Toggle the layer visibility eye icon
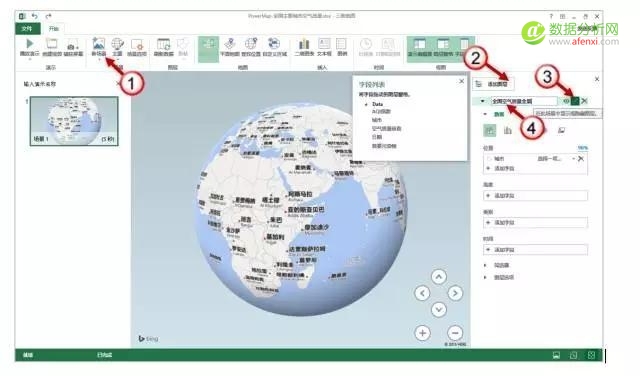Screen dimensions: 640x376 click(x=566, y=101)
